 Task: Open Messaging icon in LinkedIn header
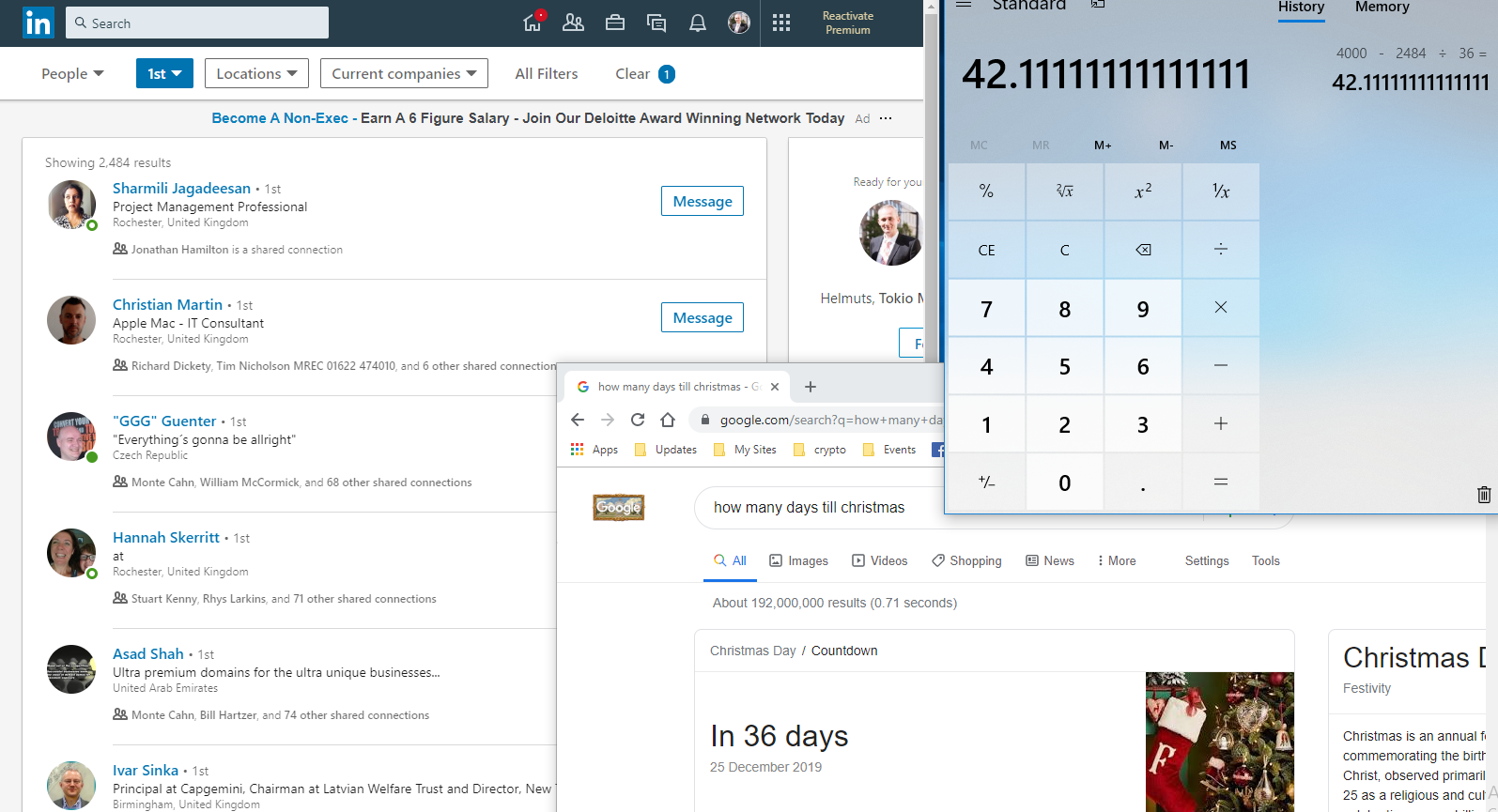[x=656, y=23]
